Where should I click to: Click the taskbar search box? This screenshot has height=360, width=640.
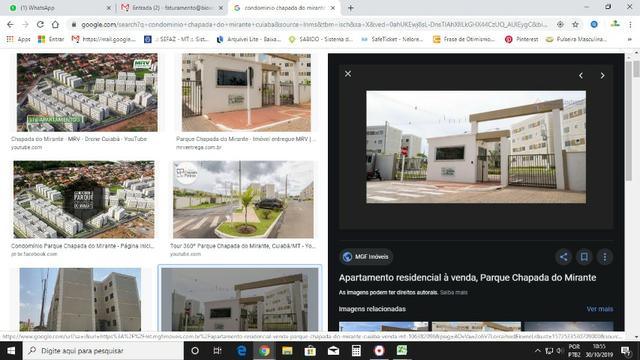click(x=103, y=351)
